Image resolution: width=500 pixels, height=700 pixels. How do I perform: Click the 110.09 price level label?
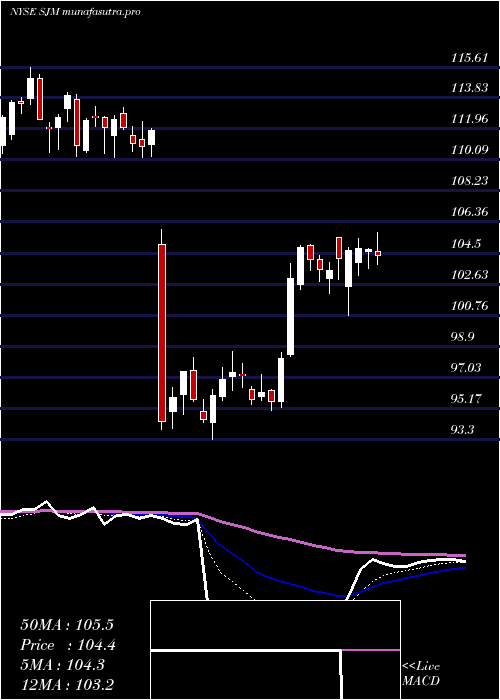tap(469, 150)
